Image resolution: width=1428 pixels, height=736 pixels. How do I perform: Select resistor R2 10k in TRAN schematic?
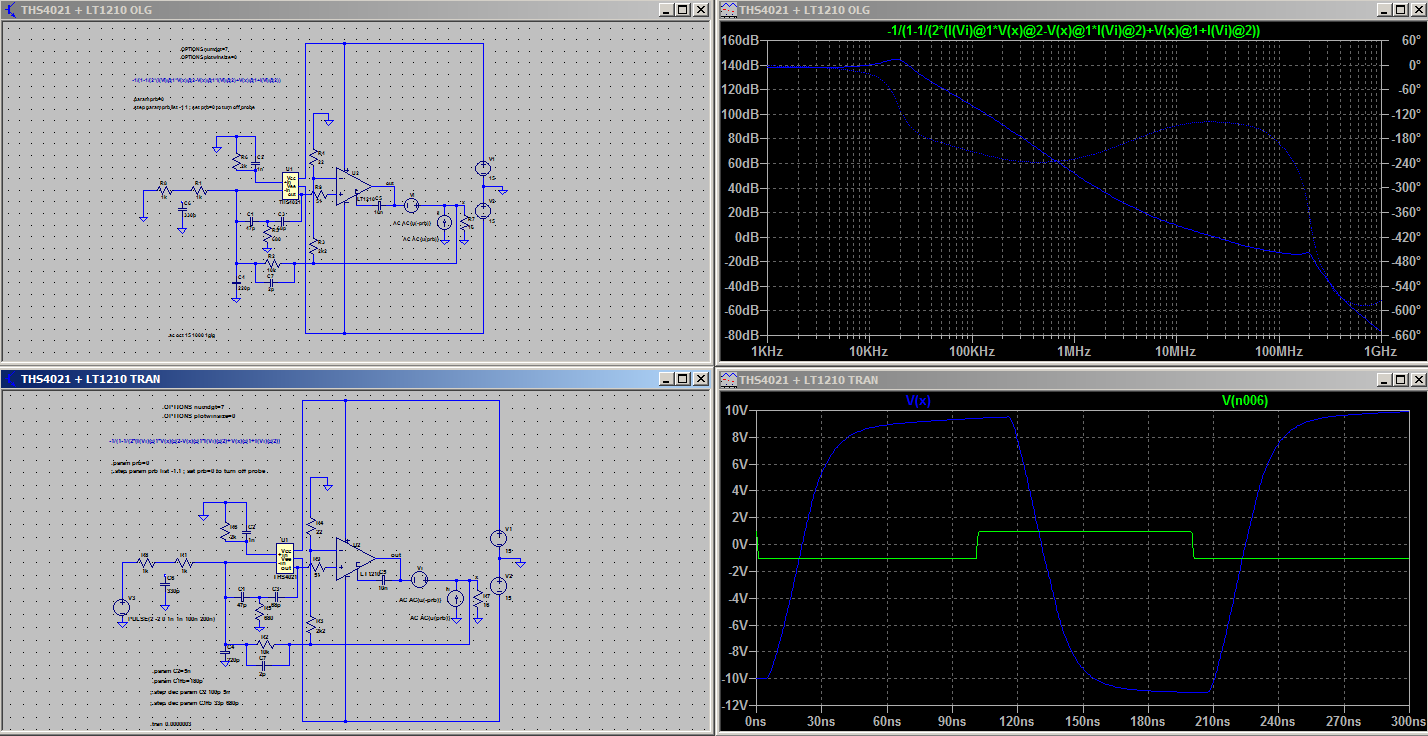click(264, 644)
